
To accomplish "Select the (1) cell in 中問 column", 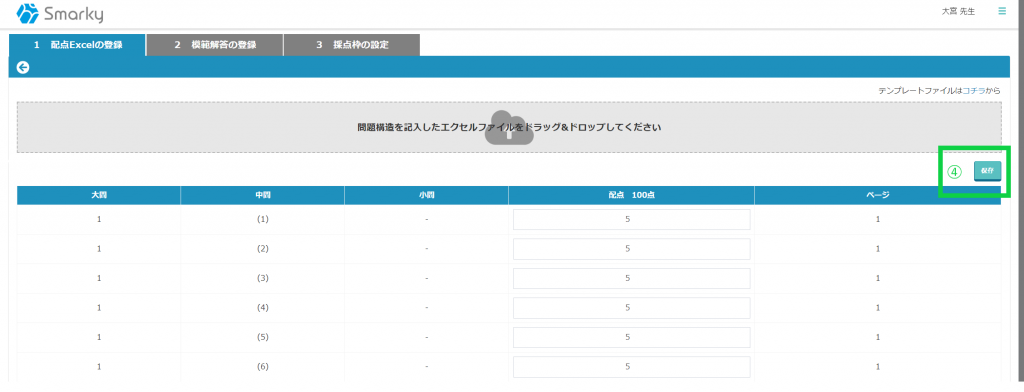I will pyautogui.click(x=263, y=220).
